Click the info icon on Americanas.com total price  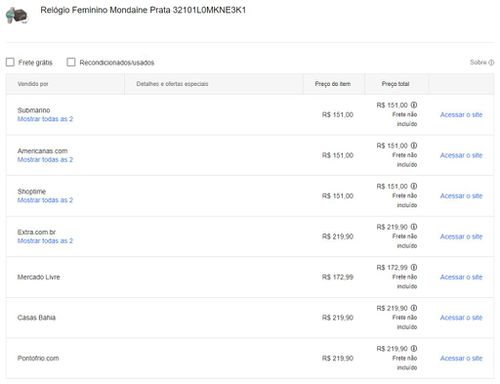tap(414, 146)
